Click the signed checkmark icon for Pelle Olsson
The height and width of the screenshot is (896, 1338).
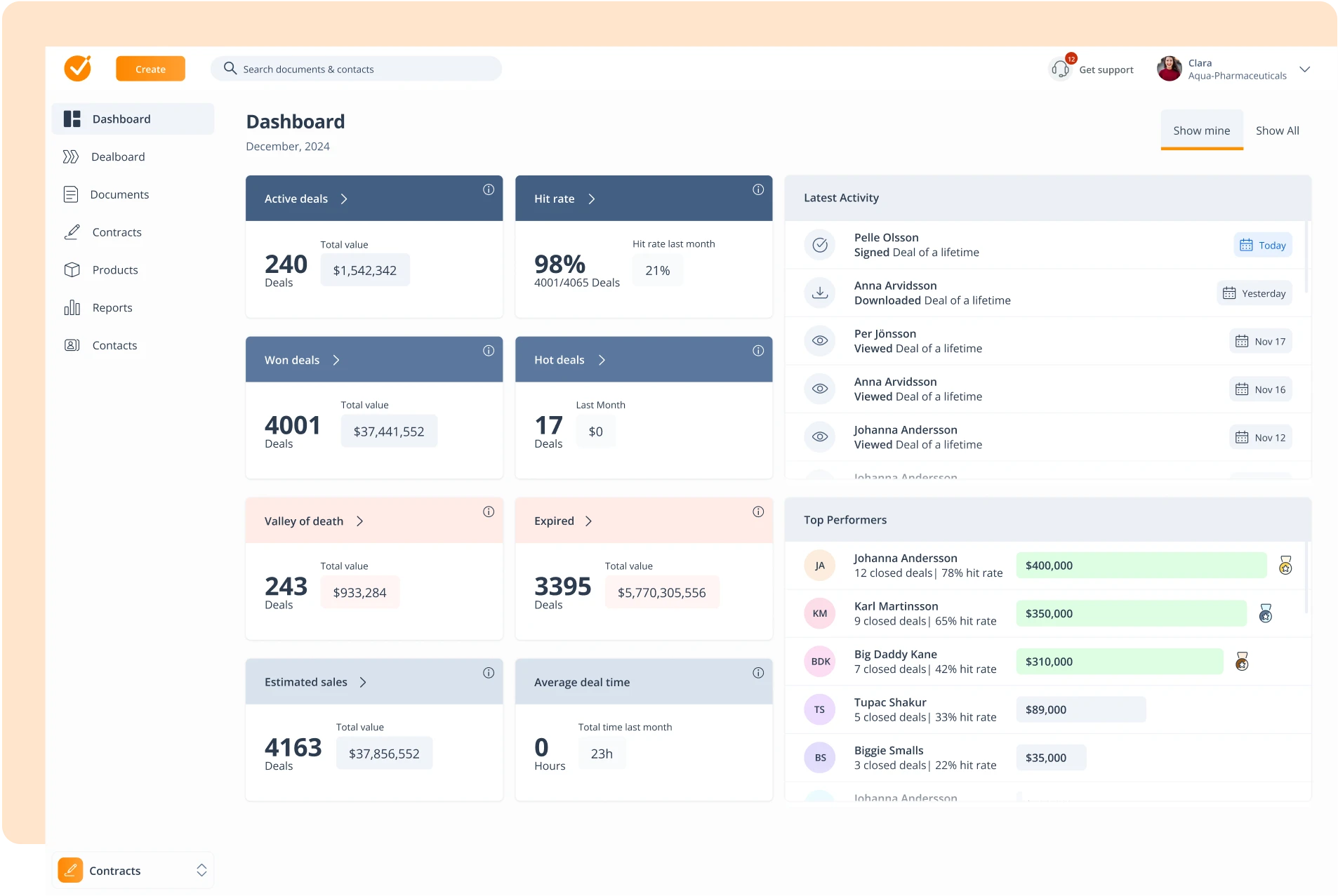pos(820,245)
